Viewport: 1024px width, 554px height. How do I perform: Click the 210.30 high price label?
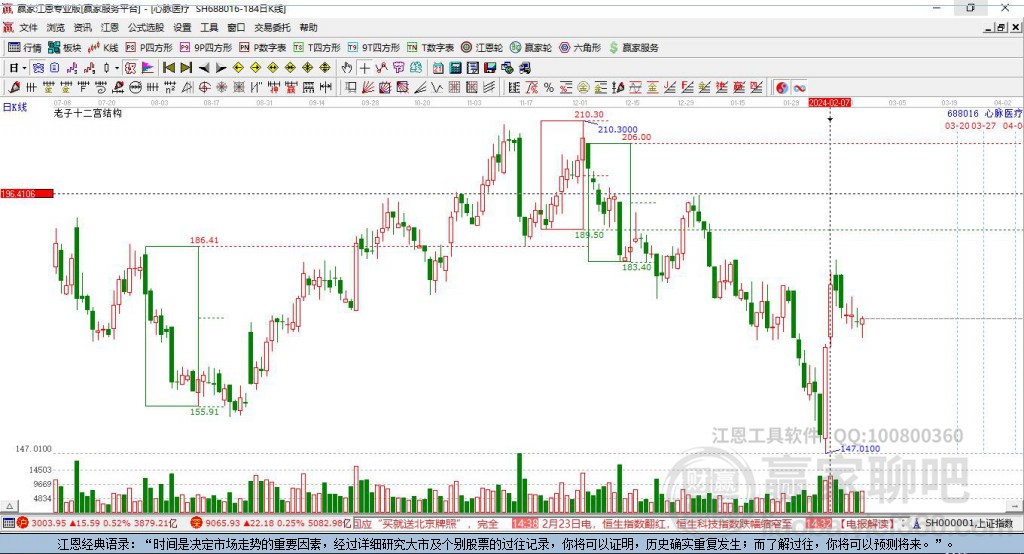click(588, 114)
